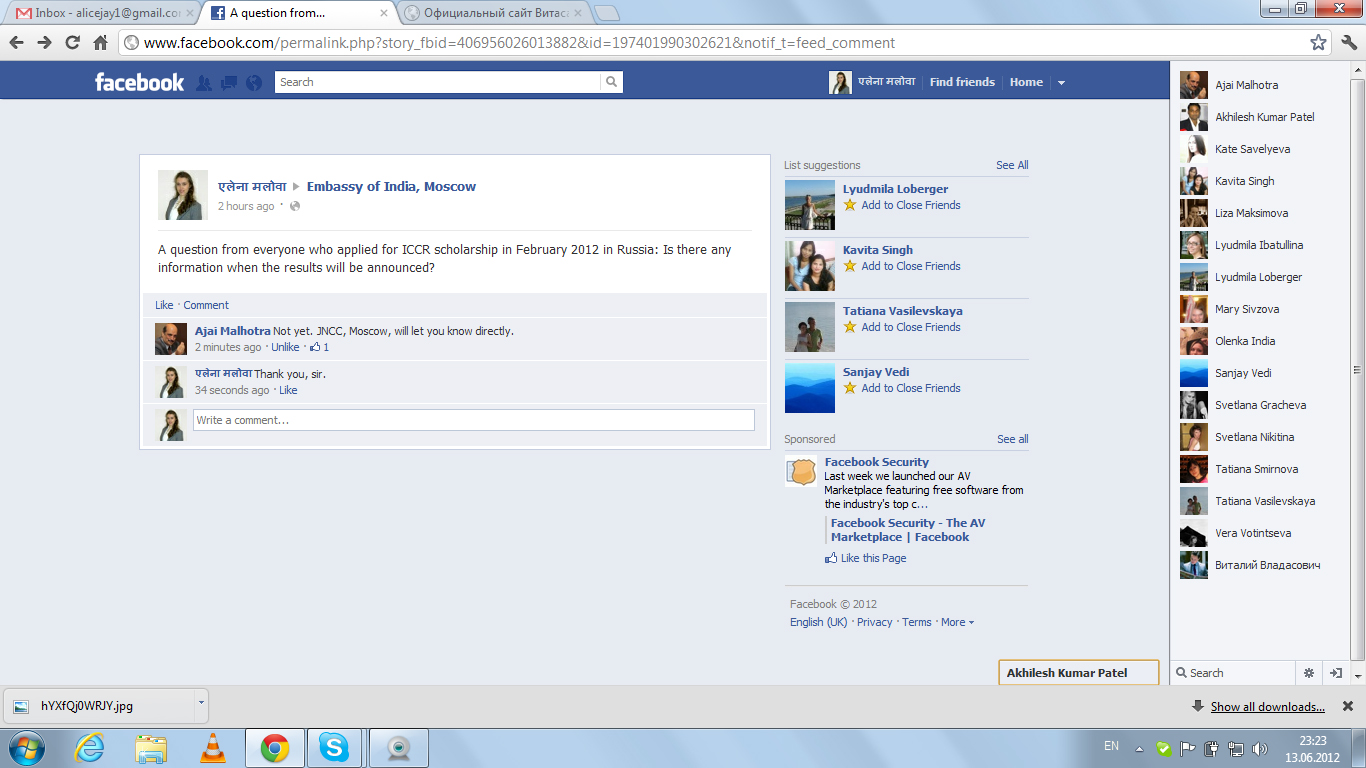Like the Facebook Security page
The height and width of the screenshot is (768, 1366).
(x=872, y=558)
